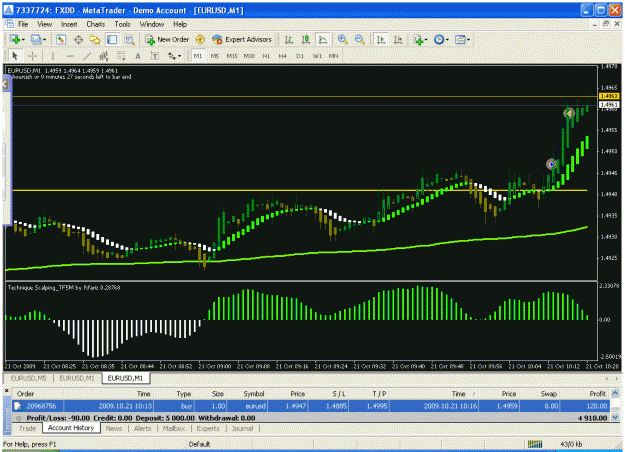This screenshot has height=452, width=625.
Task: Expand the periodicity clock dropdown
Action: (x=447, y=39)
